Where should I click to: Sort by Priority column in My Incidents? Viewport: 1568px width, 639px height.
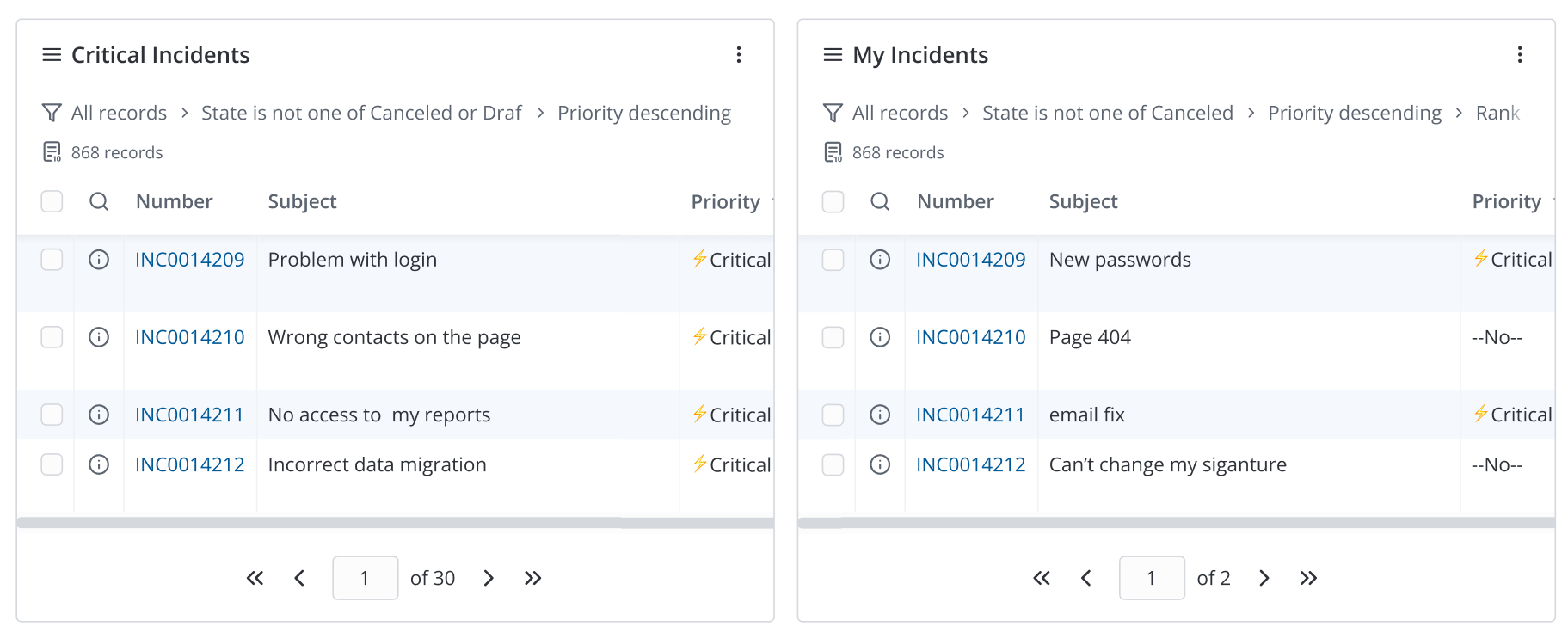click(1507, 201)
